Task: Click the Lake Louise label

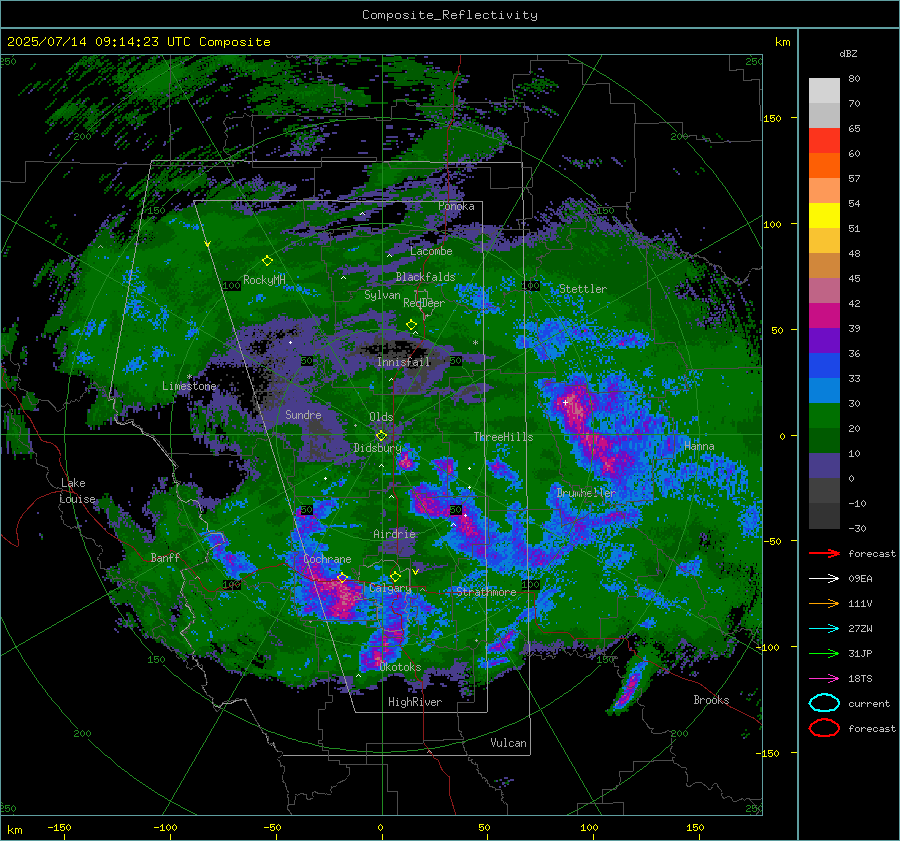Action: click(x=77, y=491)
